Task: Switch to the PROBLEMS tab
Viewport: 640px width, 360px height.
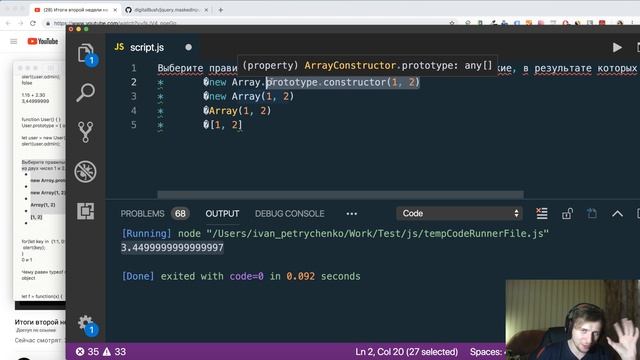Action: pyautogui.click(x=142, y=213)
